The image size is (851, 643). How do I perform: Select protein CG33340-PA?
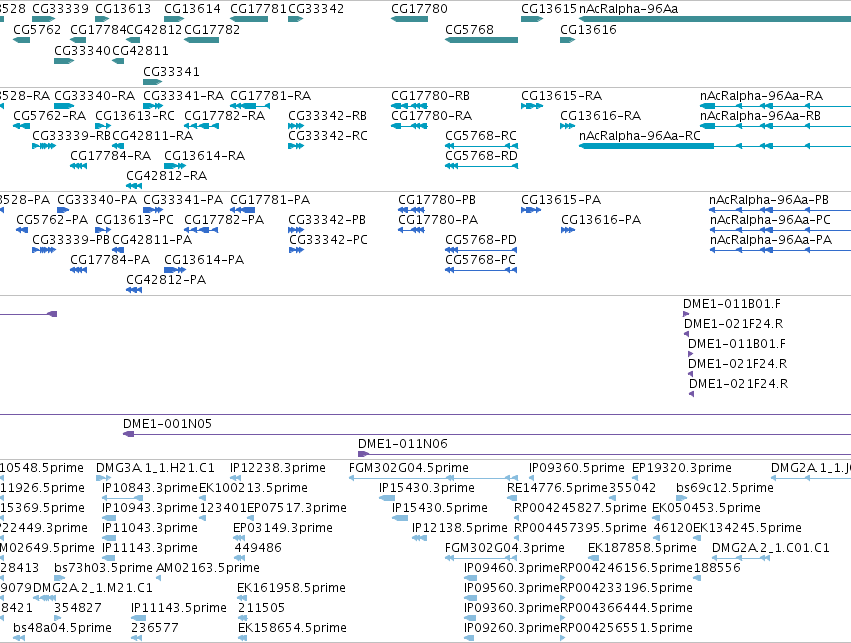click(x=97, y=200)
